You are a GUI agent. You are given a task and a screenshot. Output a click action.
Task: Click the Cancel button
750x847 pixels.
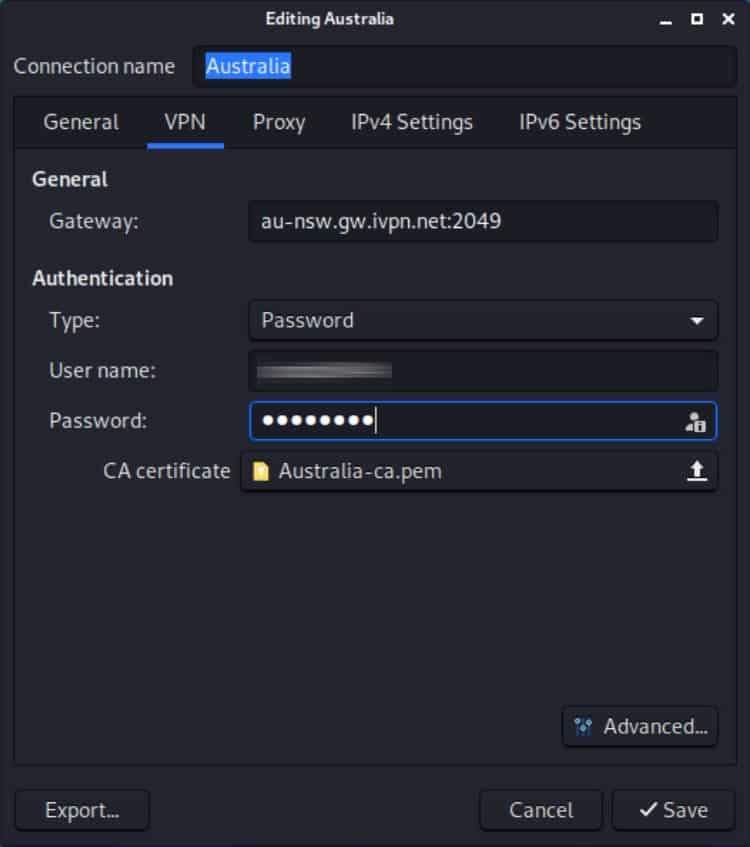(541, 810)
